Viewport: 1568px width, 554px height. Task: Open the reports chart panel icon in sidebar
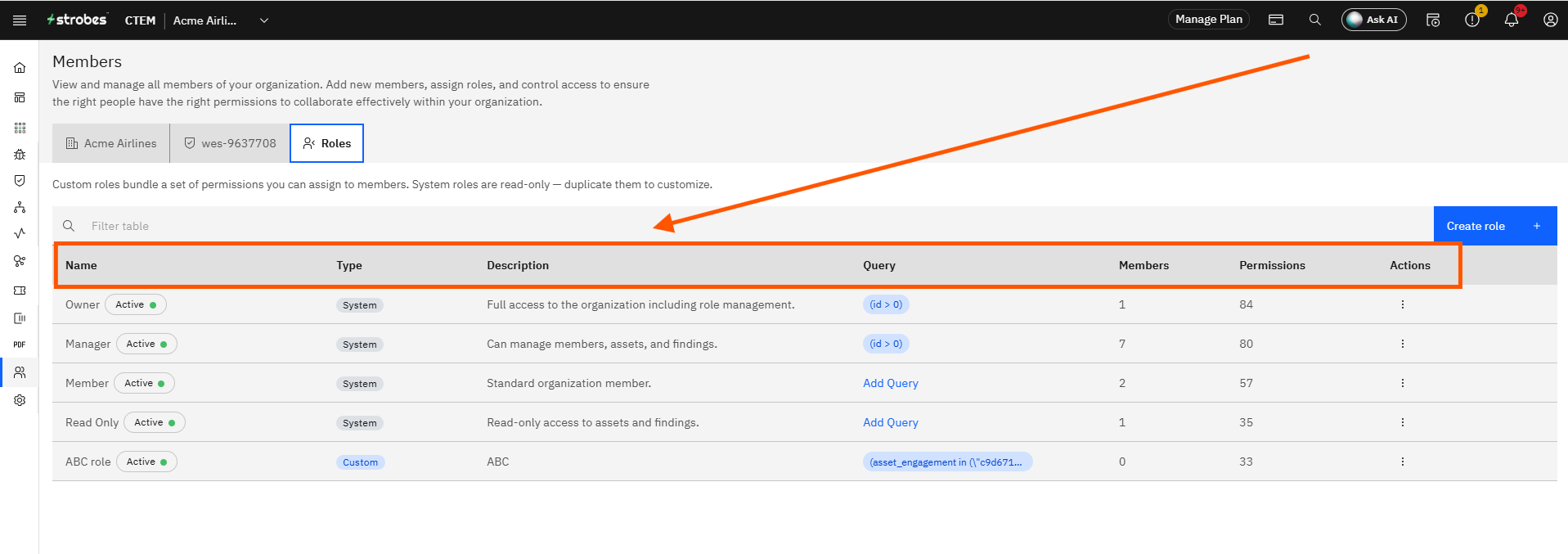[20, 318]
